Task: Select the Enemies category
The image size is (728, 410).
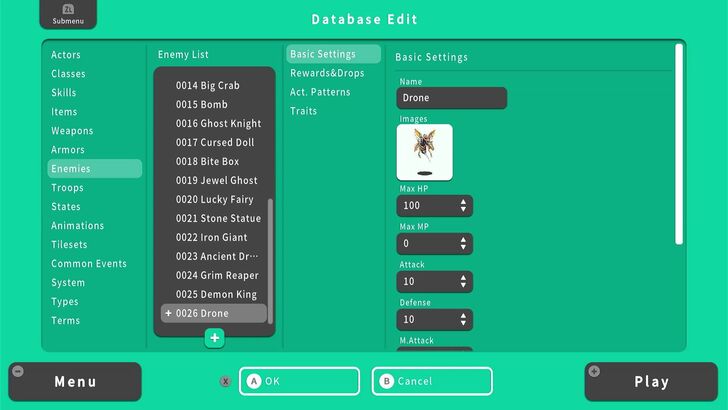Action: [x=95, y=169]
